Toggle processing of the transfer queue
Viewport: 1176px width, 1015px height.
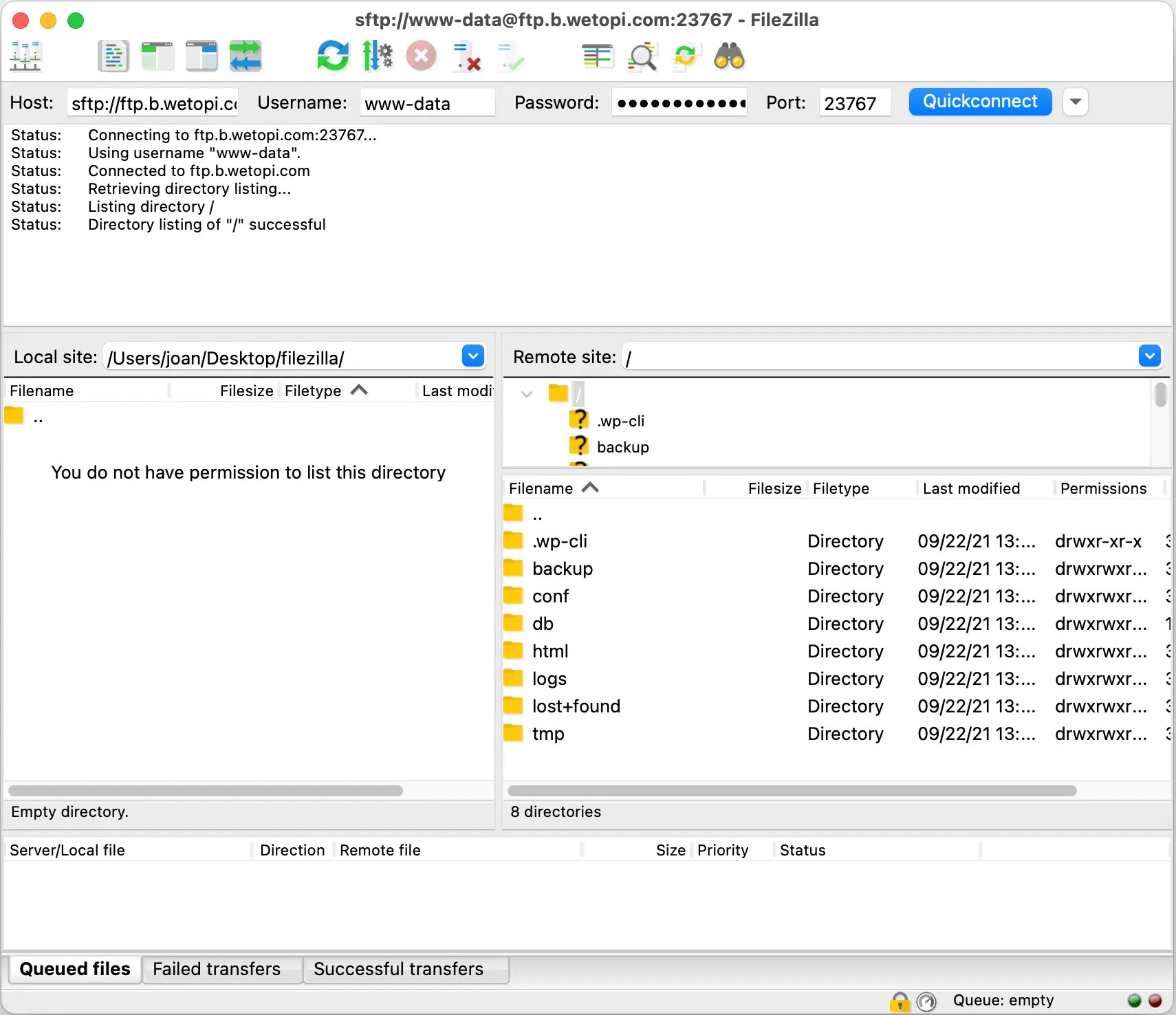click(x=376, y=56)
